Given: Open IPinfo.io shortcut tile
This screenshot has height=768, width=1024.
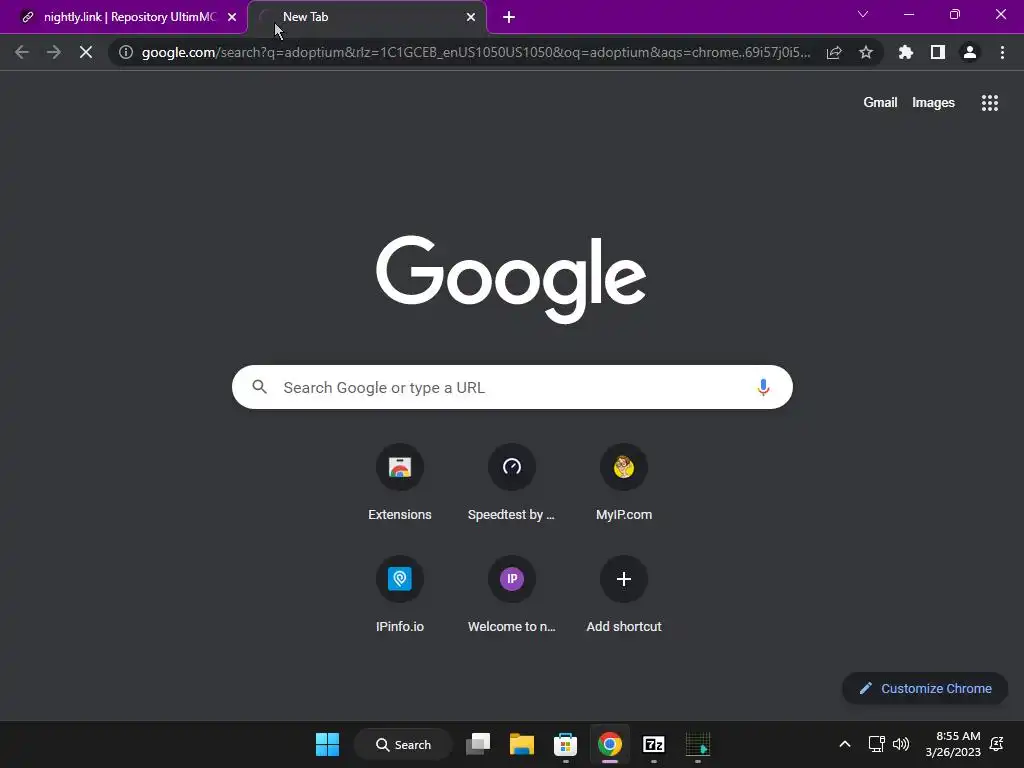Looking at the screenshot, I should click(x=400, y=594).
